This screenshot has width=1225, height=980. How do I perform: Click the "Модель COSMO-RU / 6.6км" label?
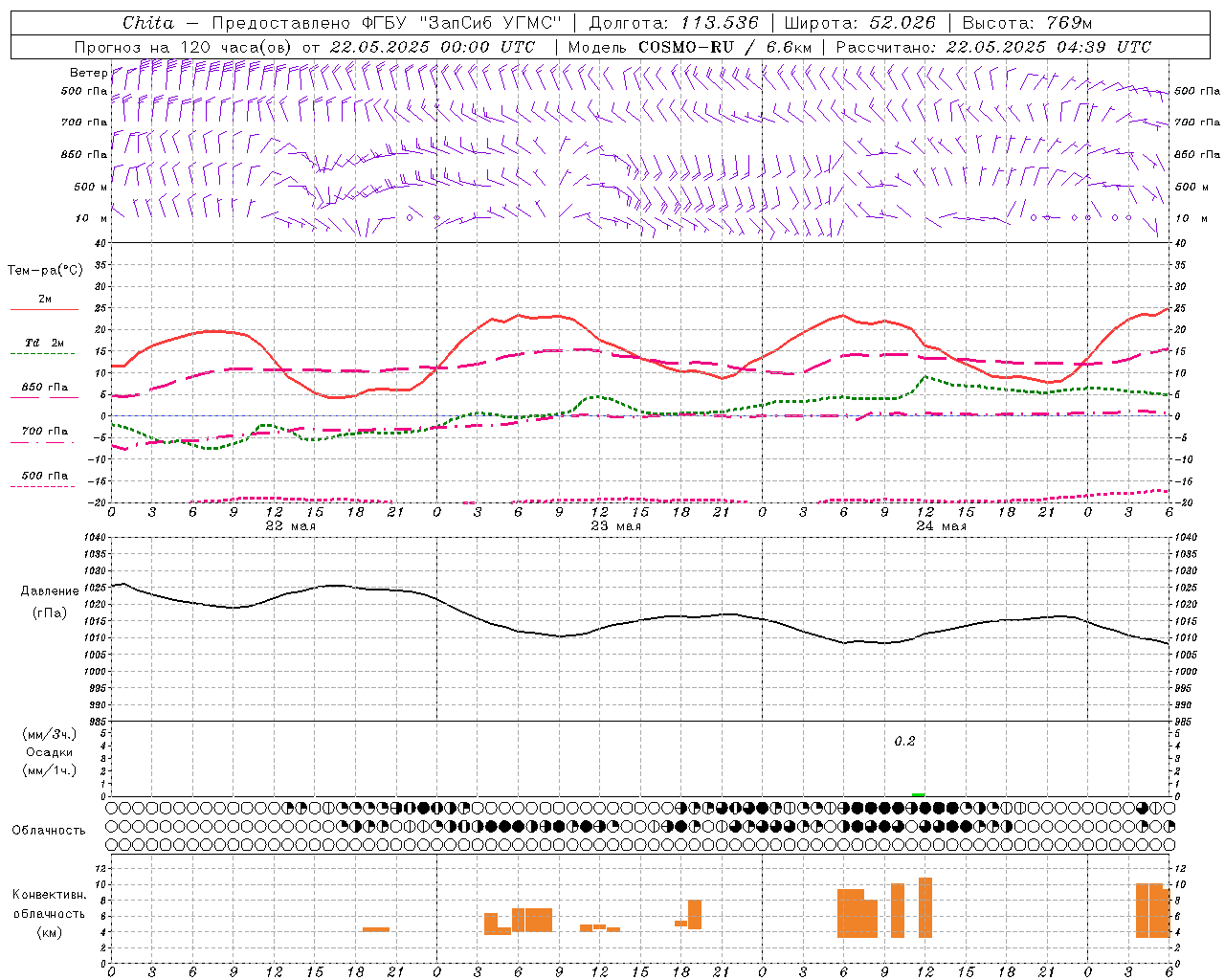click(690, 47)
